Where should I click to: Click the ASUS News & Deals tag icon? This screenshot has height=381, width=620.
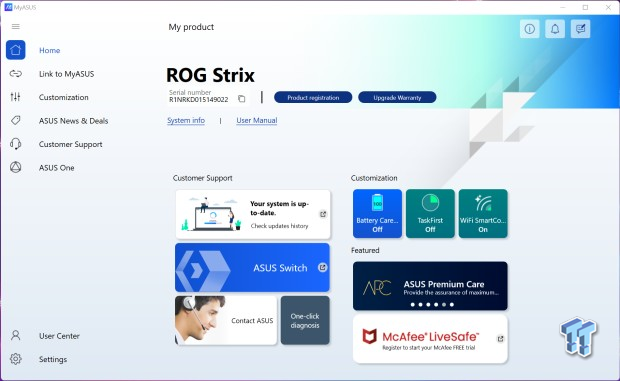pos(15,120)
